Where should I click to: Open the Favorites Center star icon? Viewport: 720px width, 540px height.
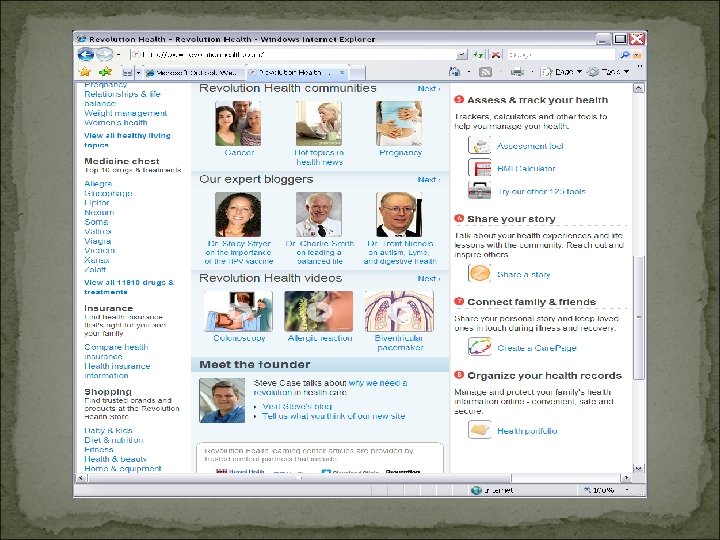pyautogui.click(x=84, y=72)
